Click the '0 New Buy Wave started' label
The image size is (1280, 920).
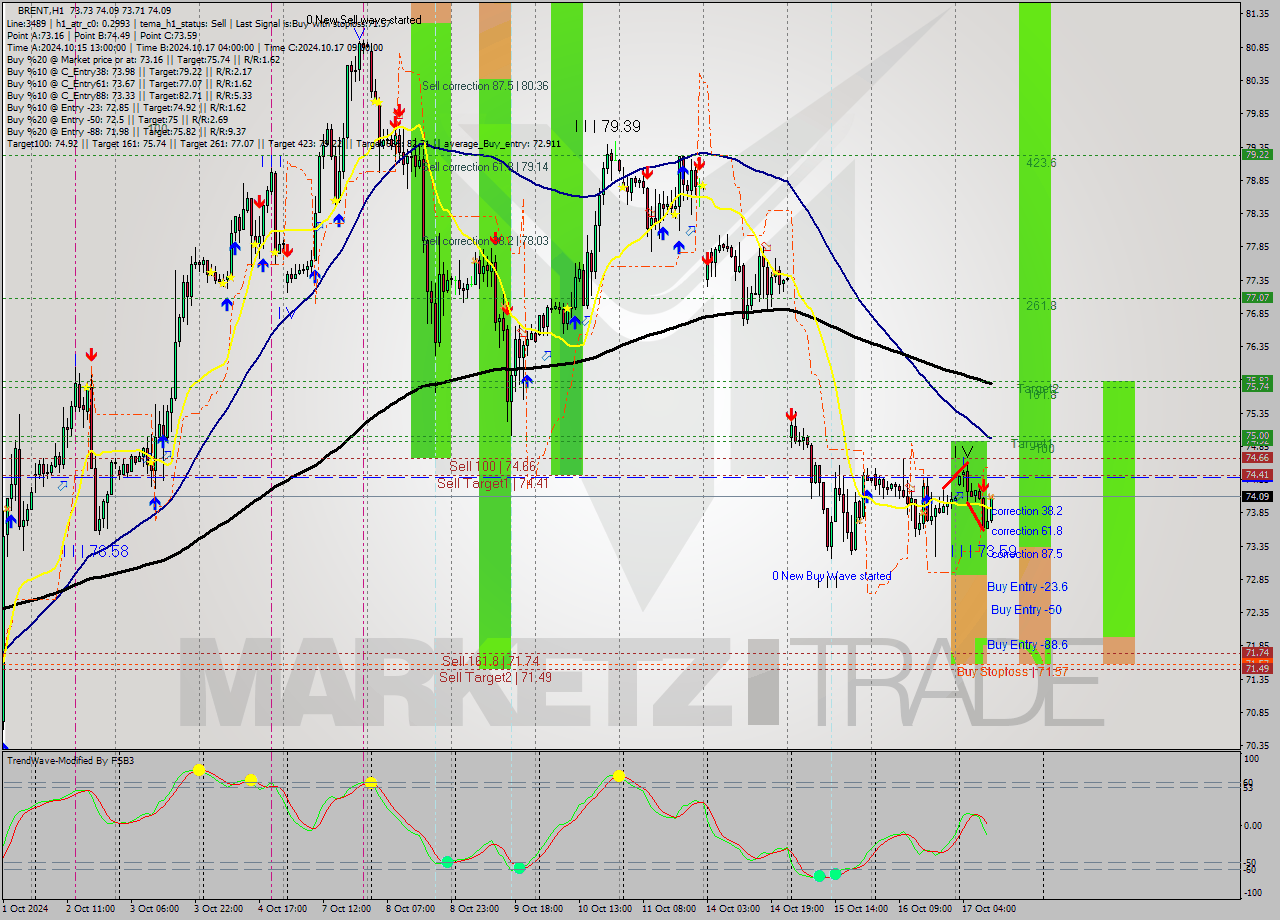point(832,576)
